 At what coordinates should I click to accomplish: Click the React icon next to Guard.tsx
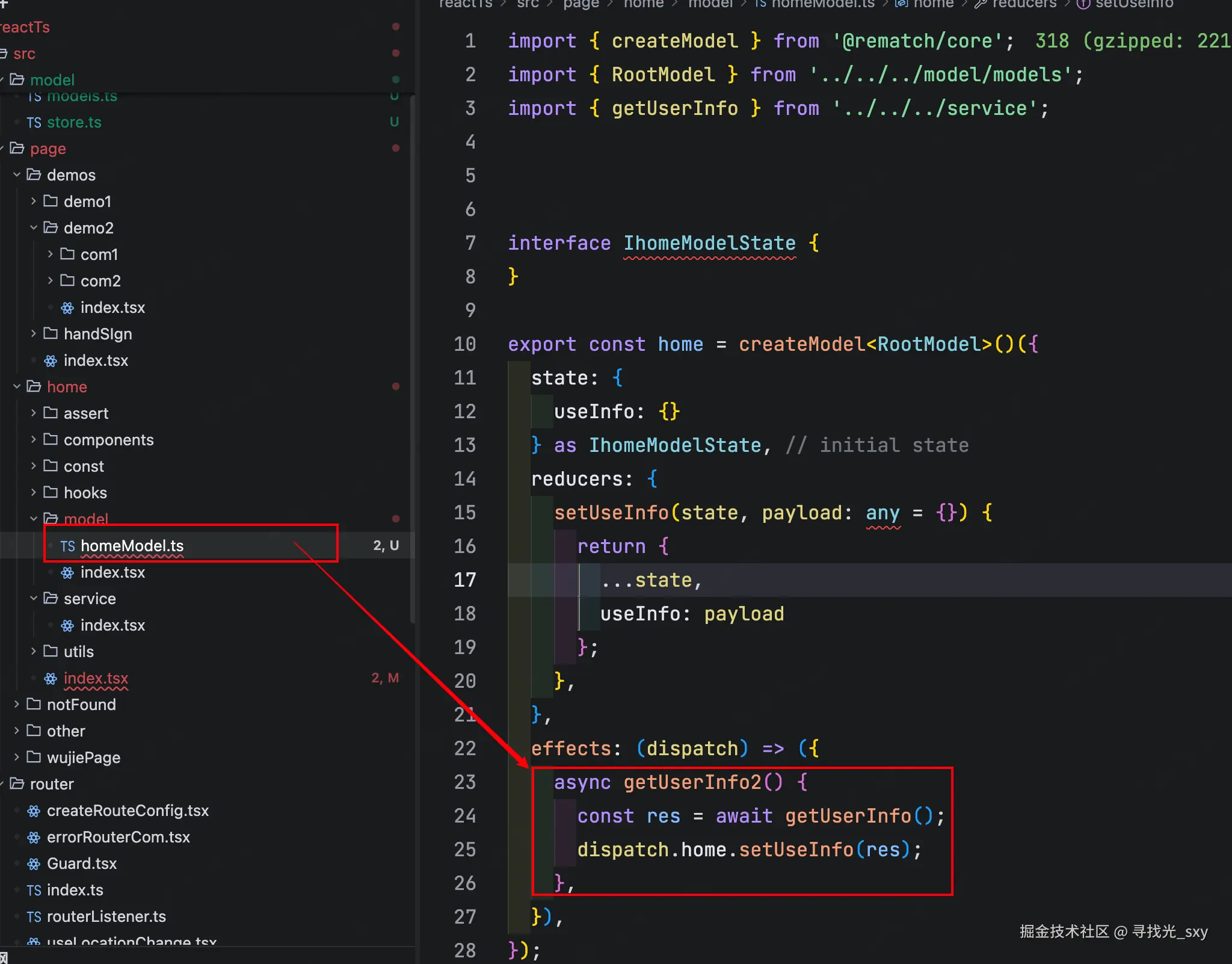coord(34,864)
